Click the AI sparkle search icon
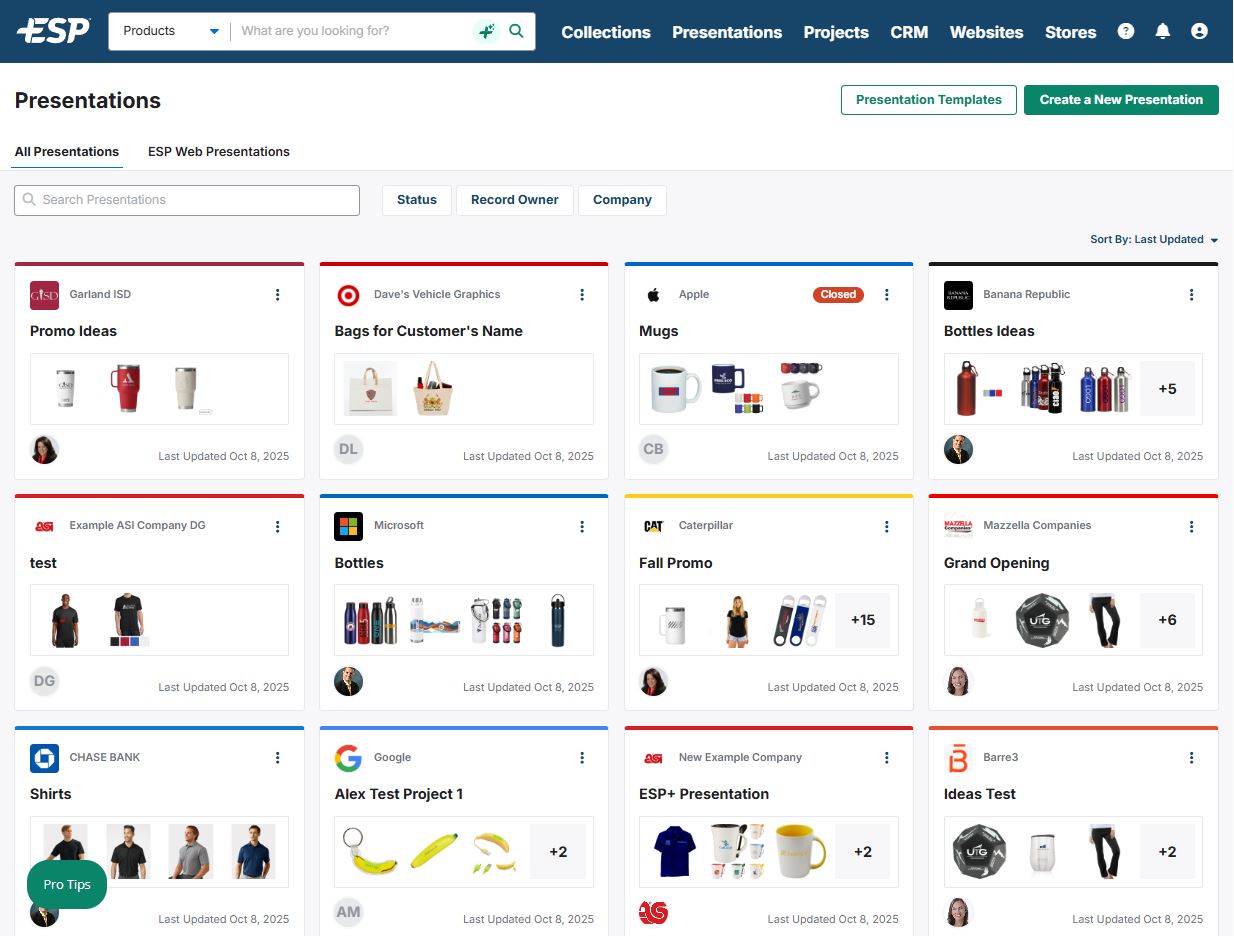 click(486, 31)
